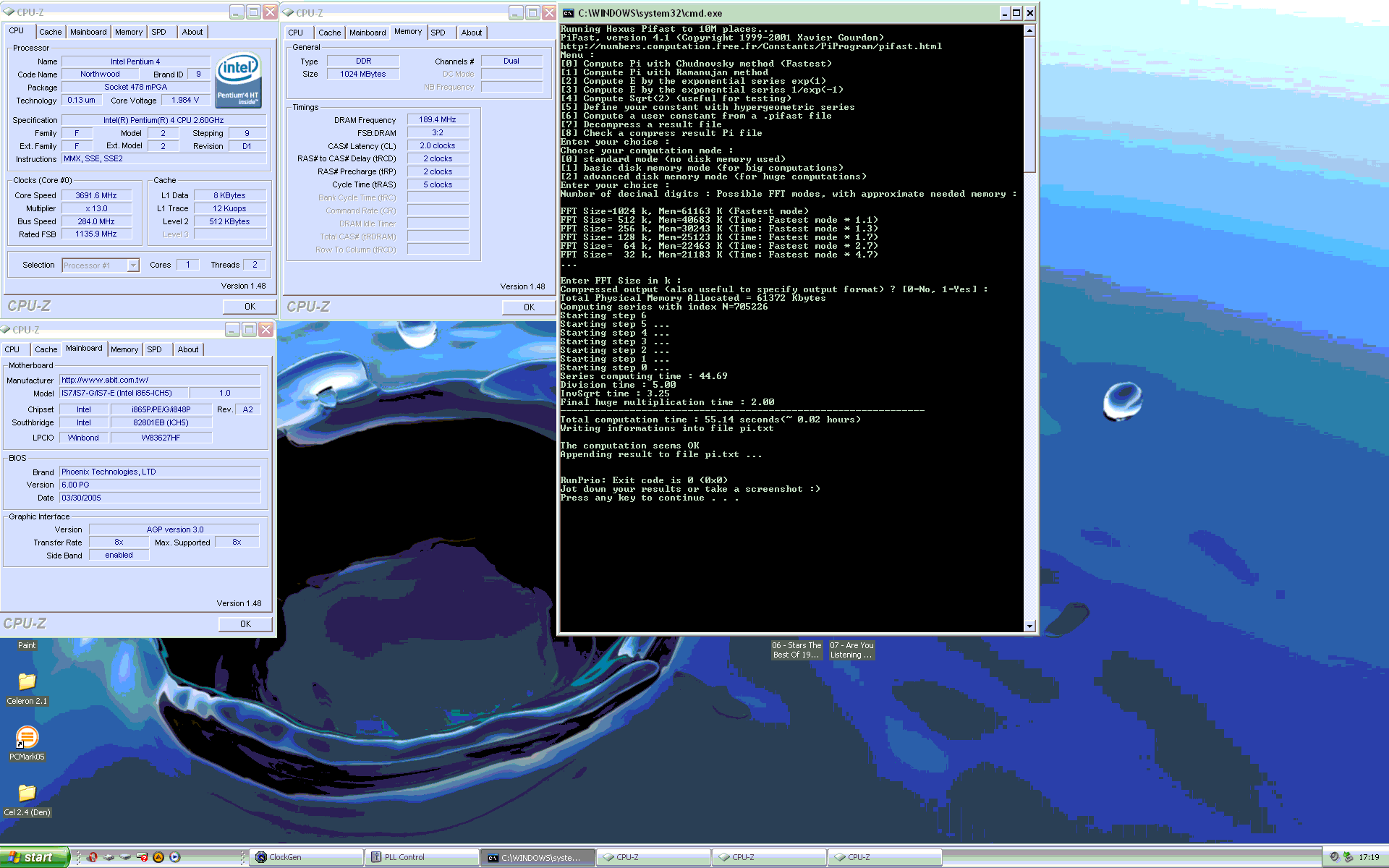
Task: Open Cache tab in the Memory CPU-Z window
Action: pyautogui.click(x=330, y=33)
